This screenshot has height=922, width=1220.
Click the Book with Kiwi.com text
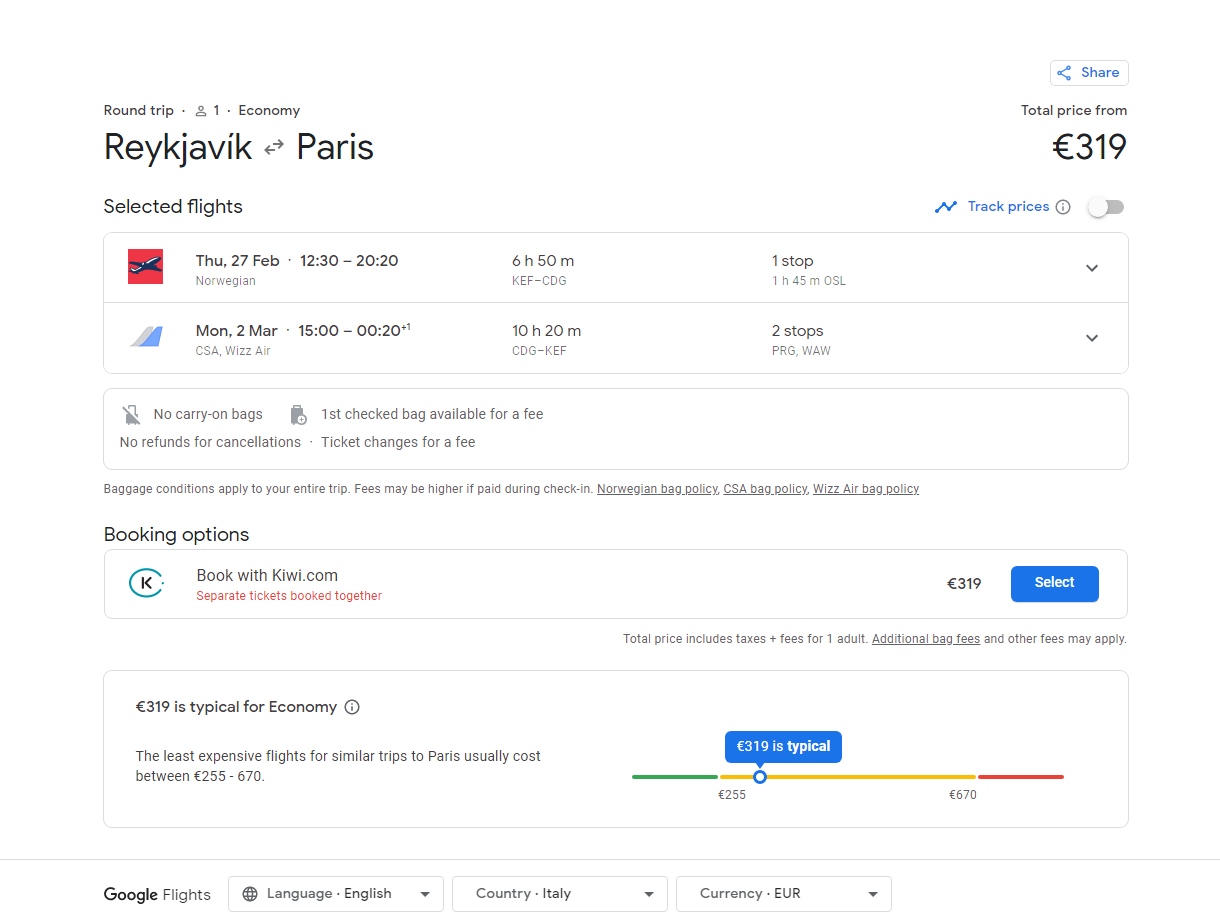pyautogui.click(x=267, y=575)
